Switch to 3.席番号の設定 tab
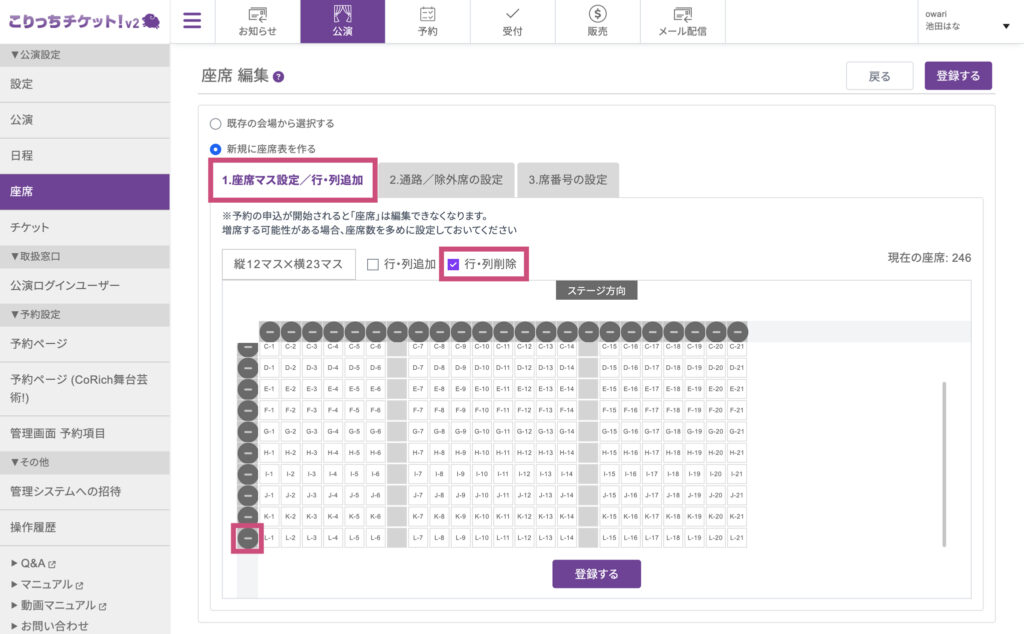The height and width of the screenshot is (634, 1024). click(x=568, y=180)
